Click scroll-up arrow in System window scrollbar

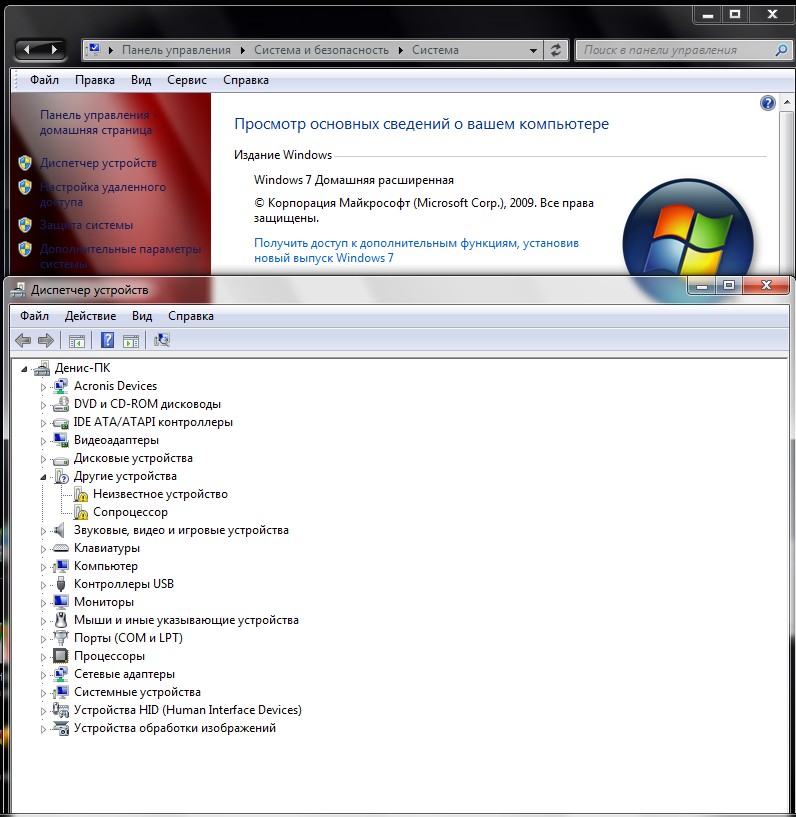click(x=787, y=102)
